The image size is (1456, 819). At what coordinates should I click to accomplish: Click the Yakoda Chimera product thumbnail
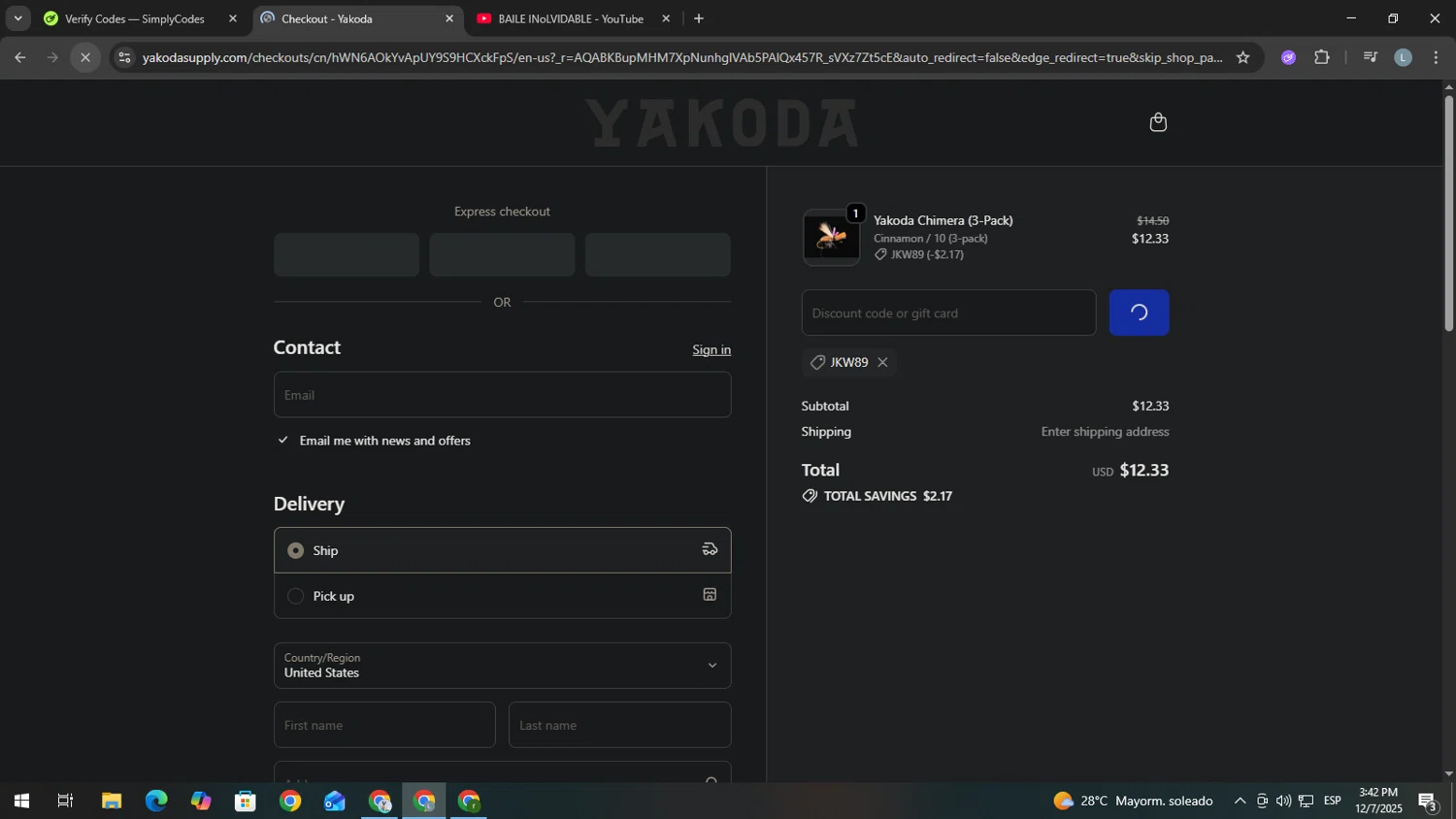[x=831, y=237]
